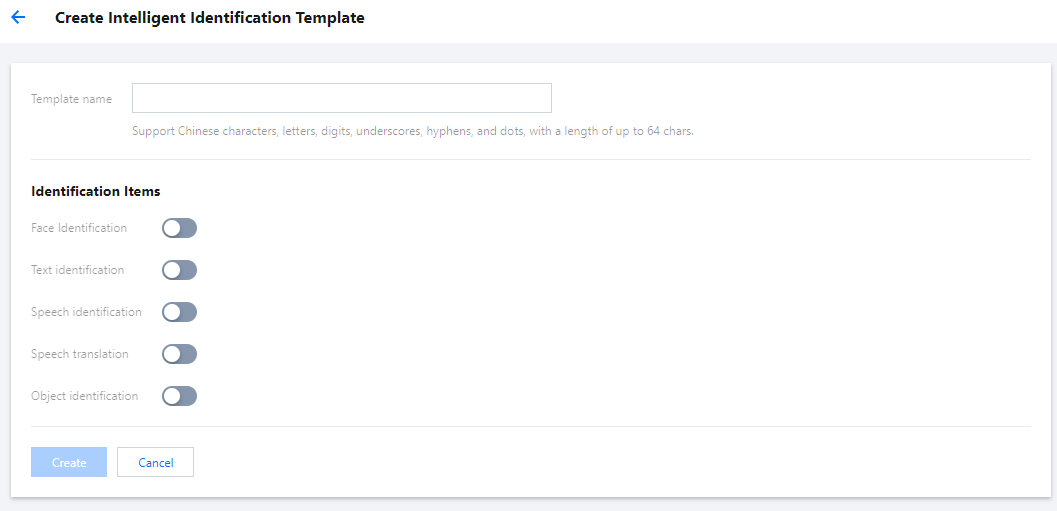Click the Template name label
Viewport: 1057px width, 511px height.
tap(71, 99)
